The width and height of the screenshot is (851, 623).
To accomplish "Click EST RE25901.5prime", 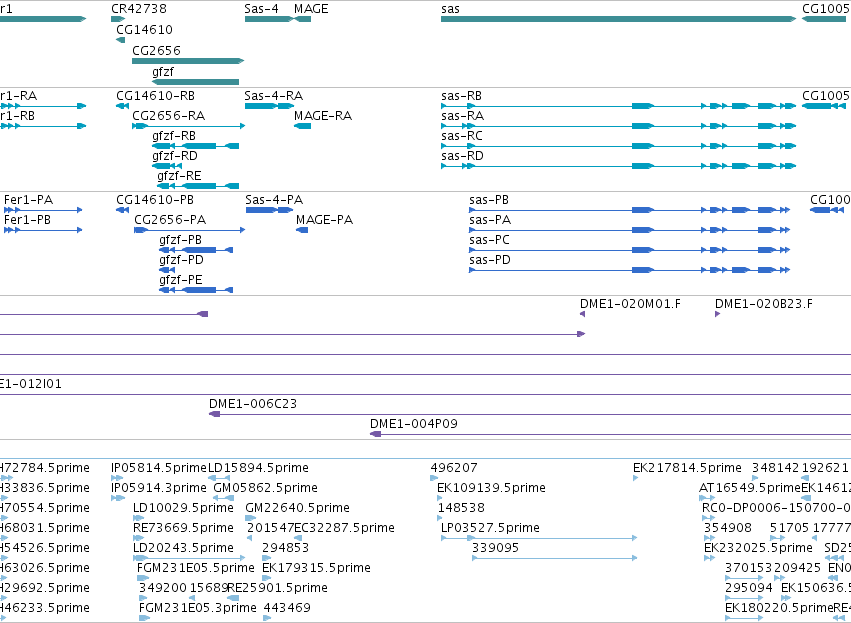I will pos(277,588).
